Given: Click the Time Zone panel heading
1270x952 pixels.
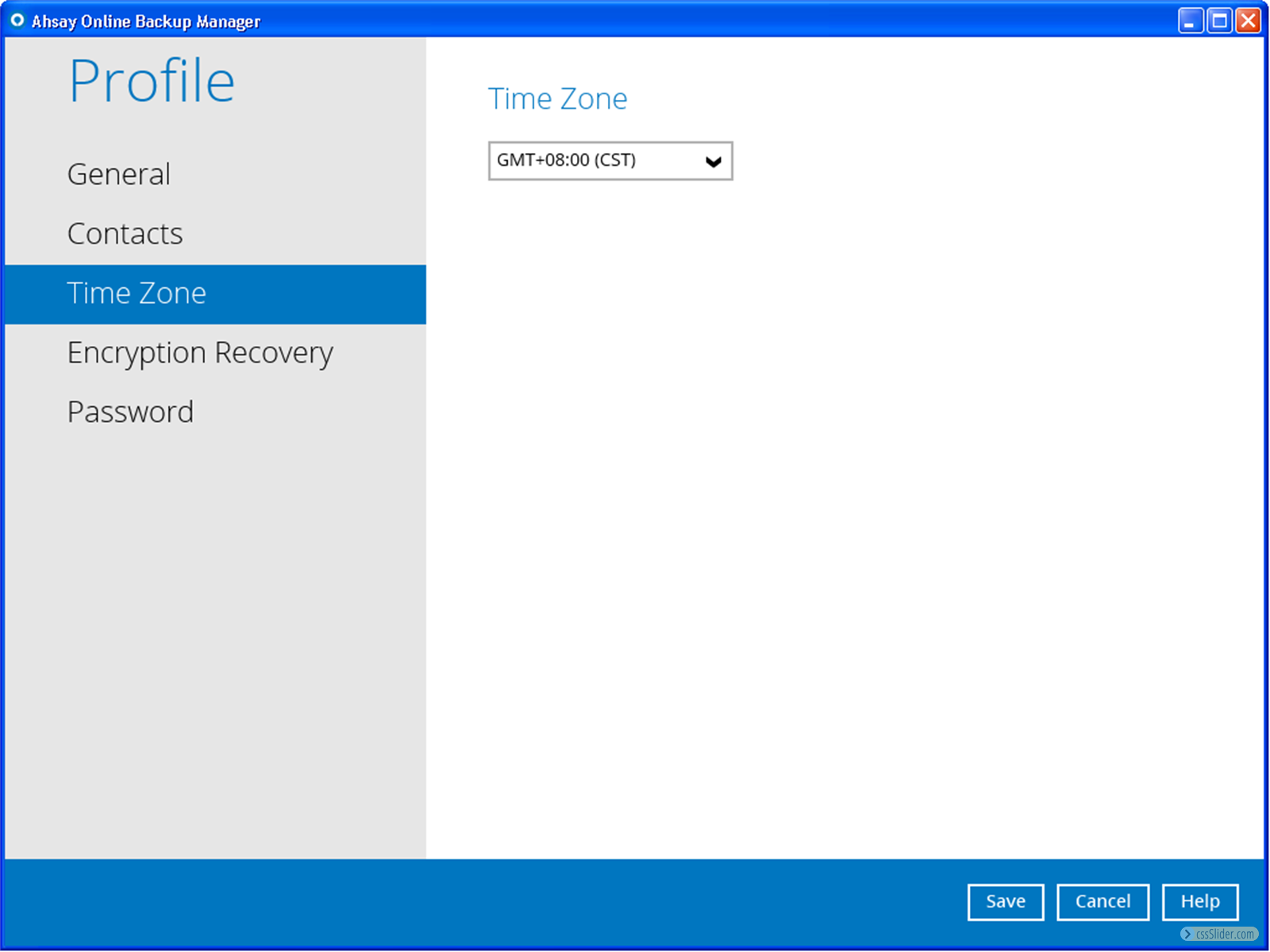Looking at the screenshot, I should tap(557, 99).
